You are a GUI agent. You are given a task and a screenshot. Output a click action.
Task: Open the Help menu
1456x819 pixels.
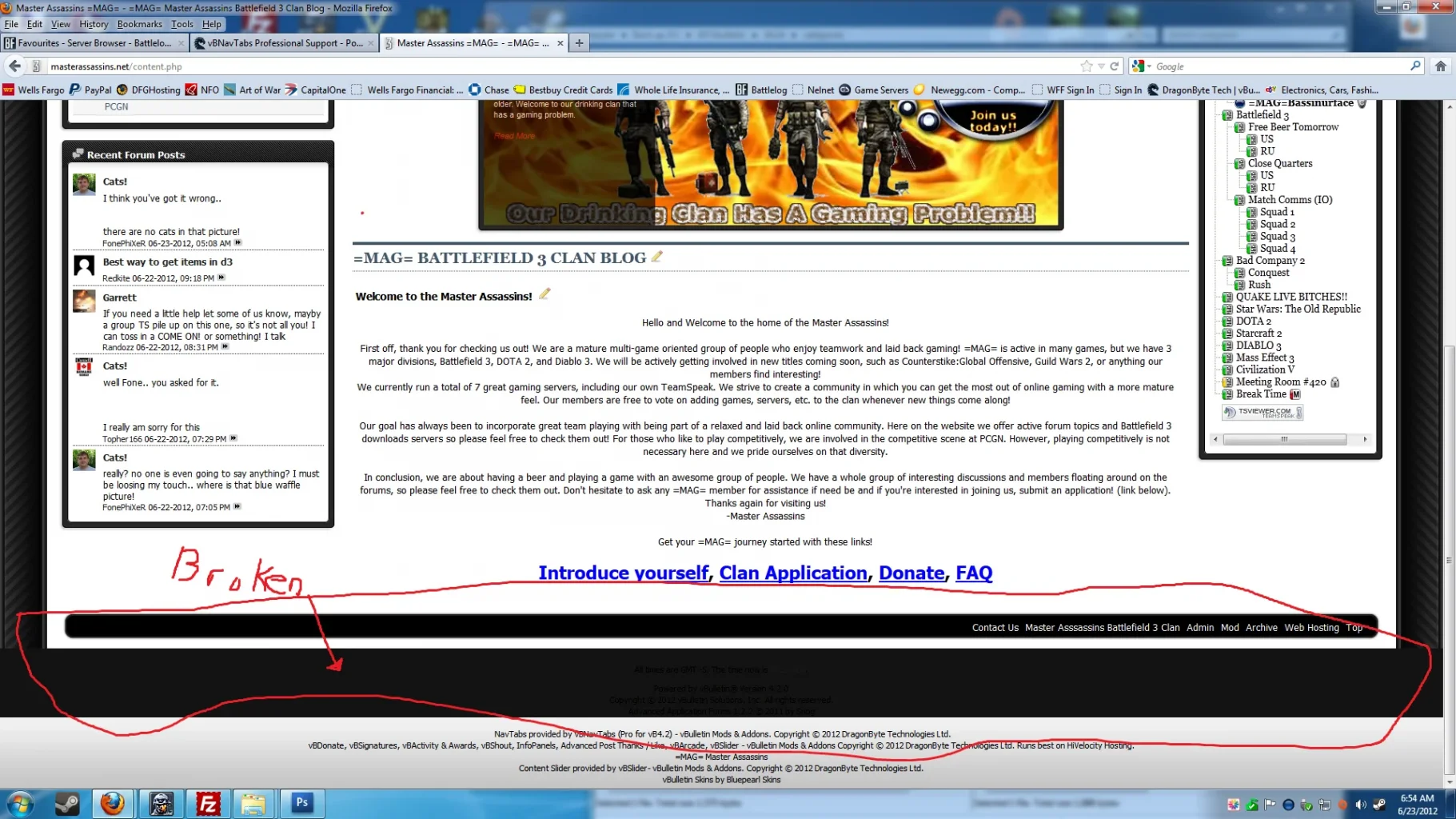point(212,24)
